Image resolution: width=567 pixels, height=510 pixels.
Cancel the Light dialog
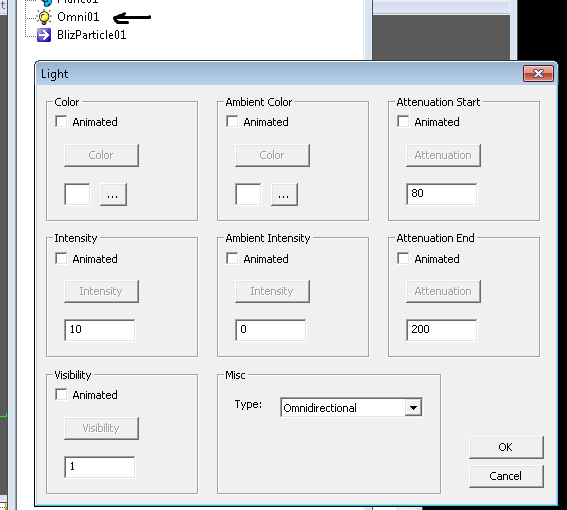point(506,476)
